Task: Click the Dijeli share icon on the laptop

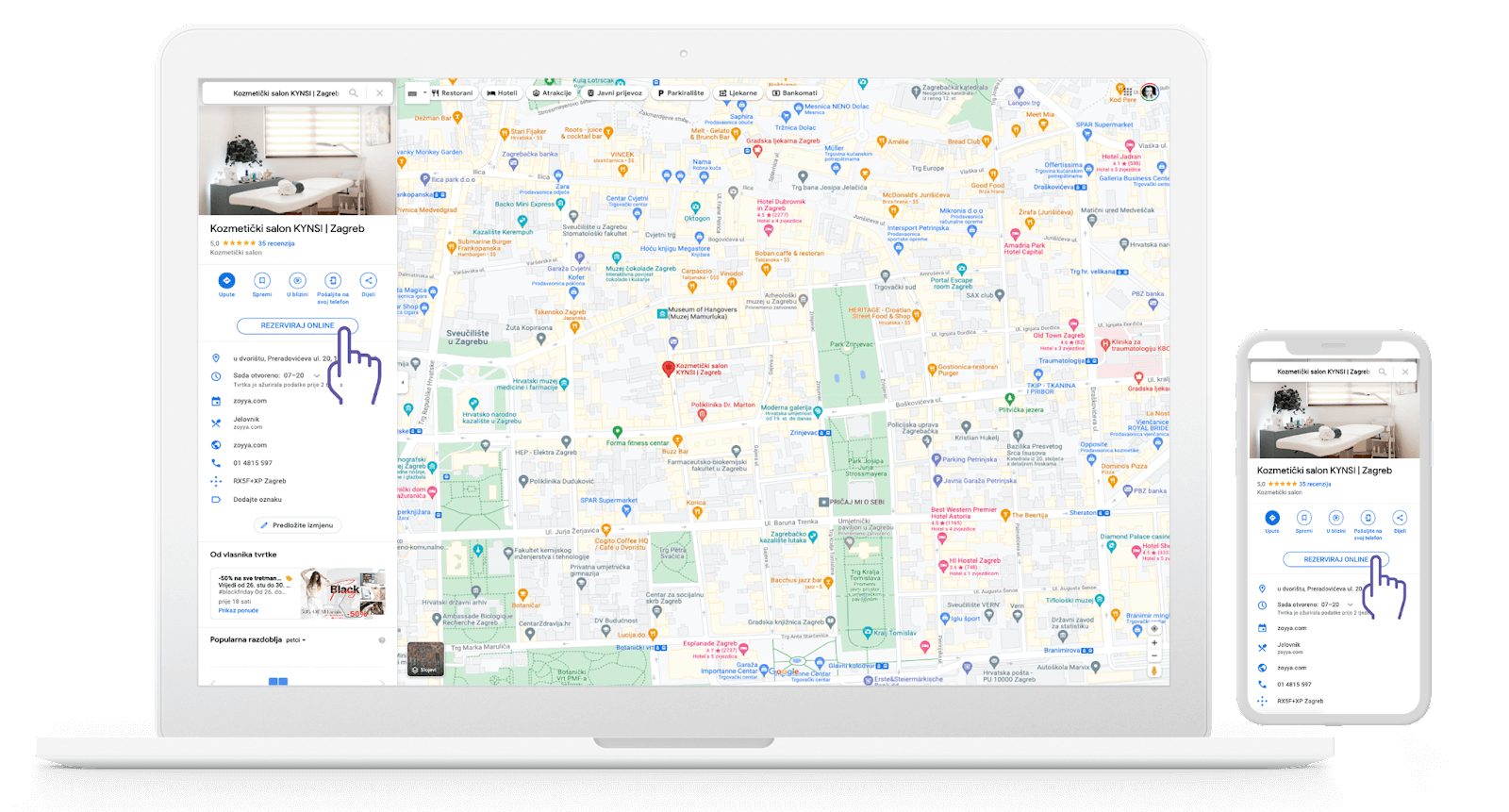Action: [369, 280]
